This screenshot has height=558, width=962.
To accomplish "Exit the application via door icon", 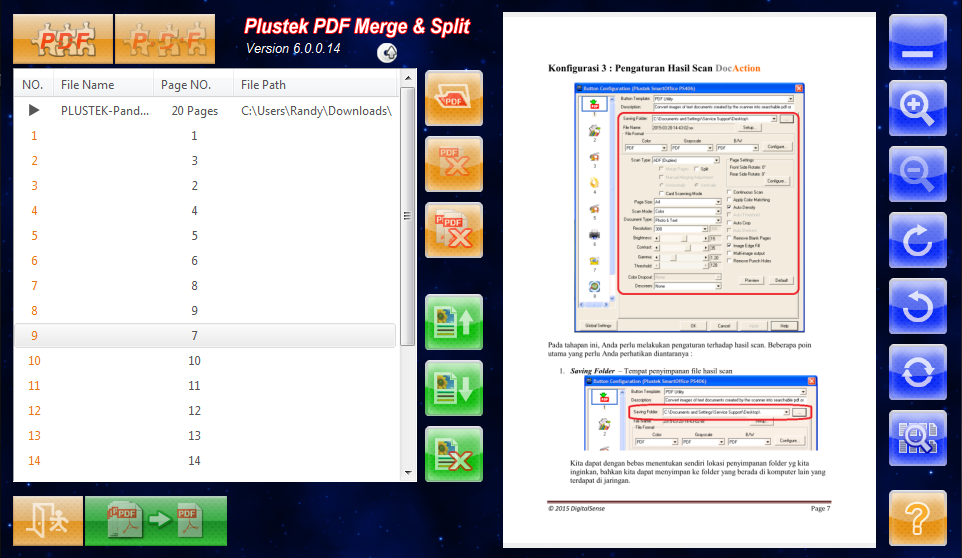I will 48,521.
